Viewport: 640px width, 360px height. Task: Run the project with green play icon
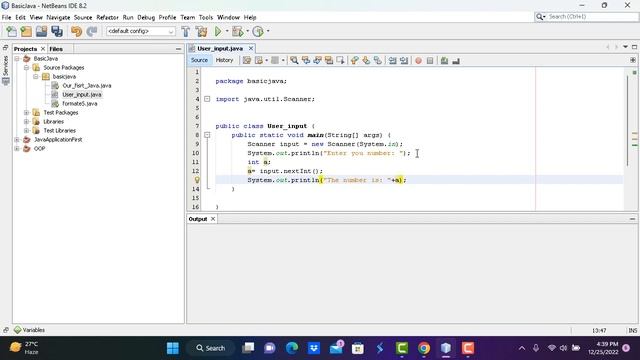(x=218, y=31)
